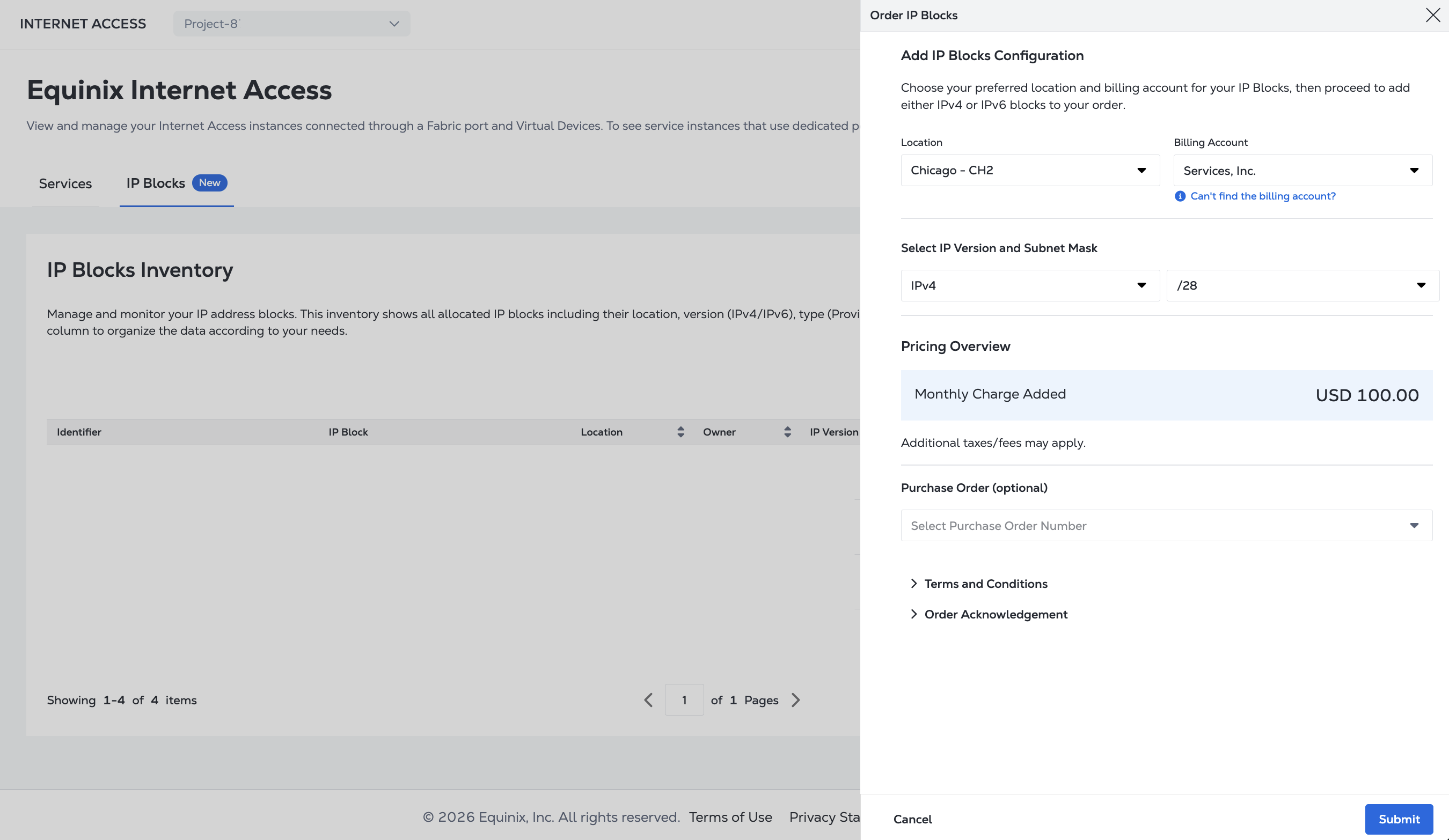The width and height of the screenshot is (1449, 840).
Task: Sort inventory by Location column arrows
Action: (x=681, y=432)
